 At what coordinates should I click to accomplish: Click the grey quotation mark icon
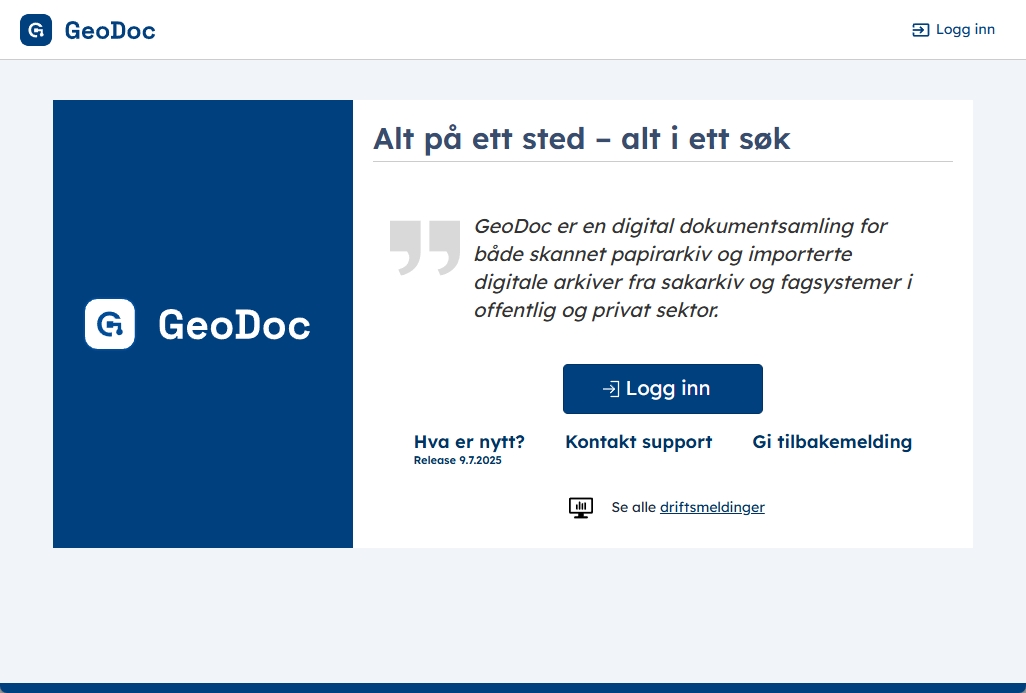424,246
